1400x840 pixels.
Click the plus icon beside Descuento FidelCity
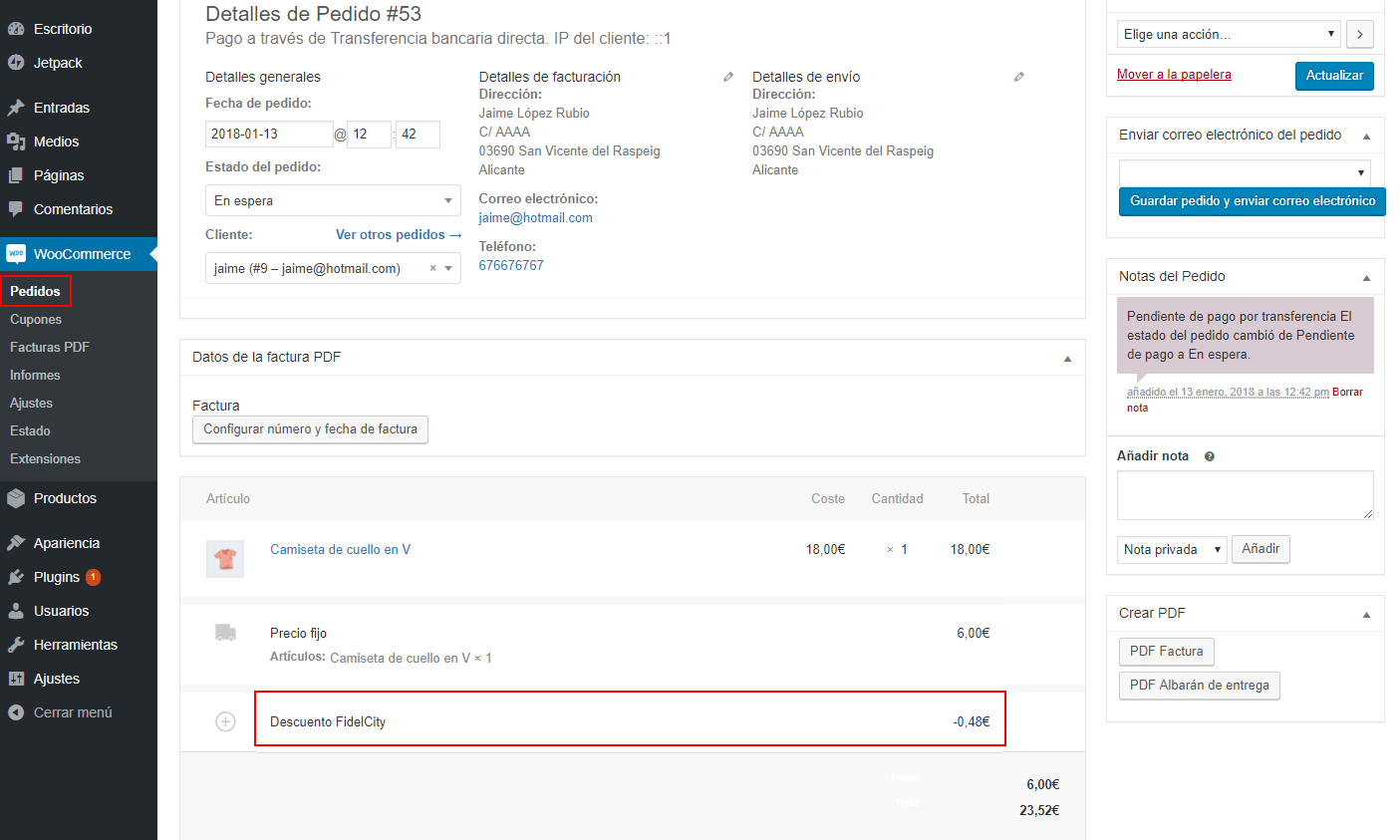click(x=226, y=721)
